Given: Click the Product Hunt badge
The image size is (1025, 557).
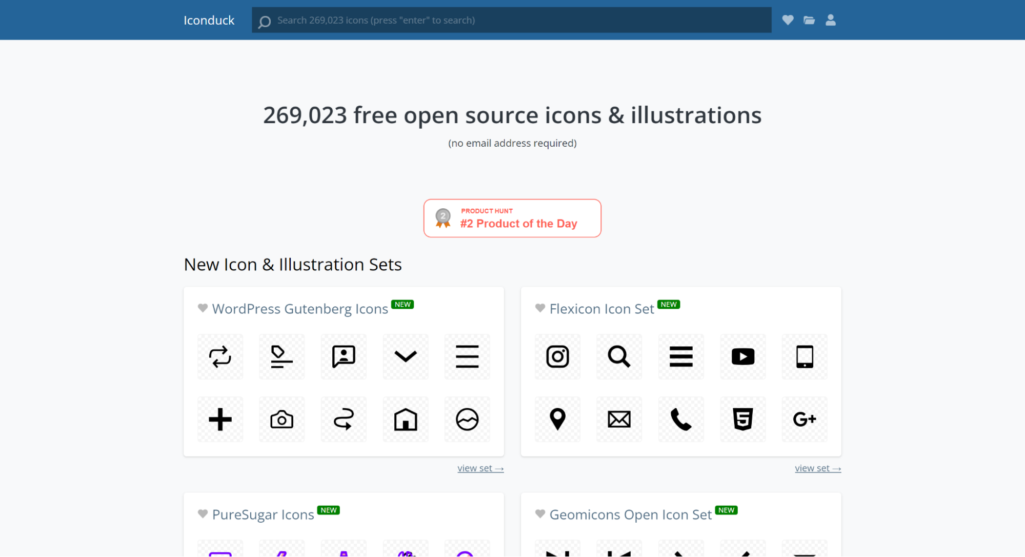Looking at the screenshot, I should [512, 218].
